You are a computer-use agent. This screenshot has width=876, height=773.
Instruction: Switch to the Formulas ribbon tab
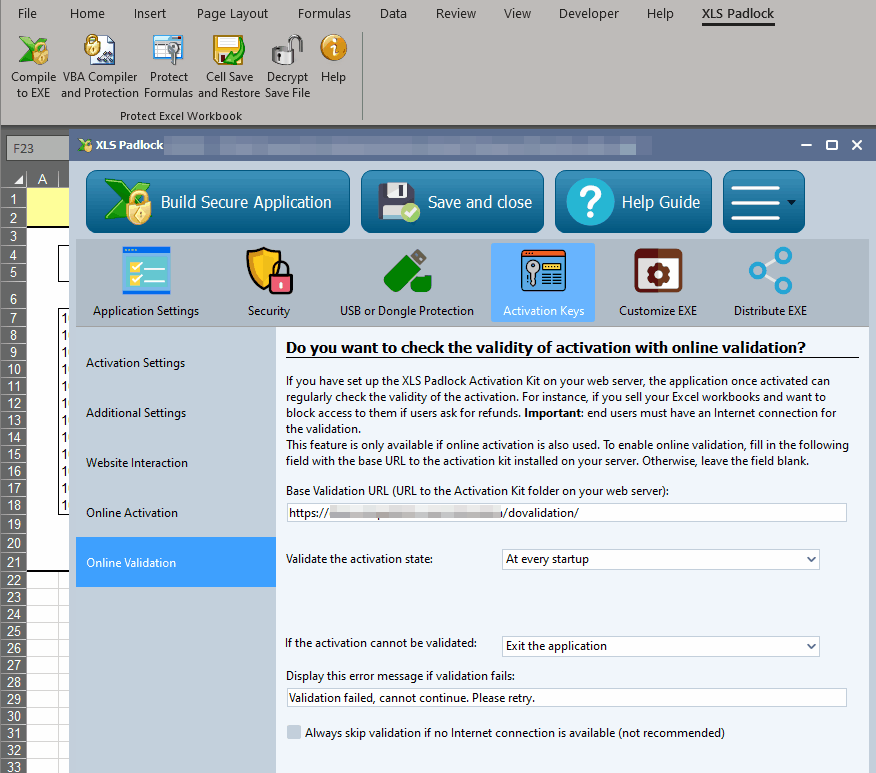click(x=324, y=14)
